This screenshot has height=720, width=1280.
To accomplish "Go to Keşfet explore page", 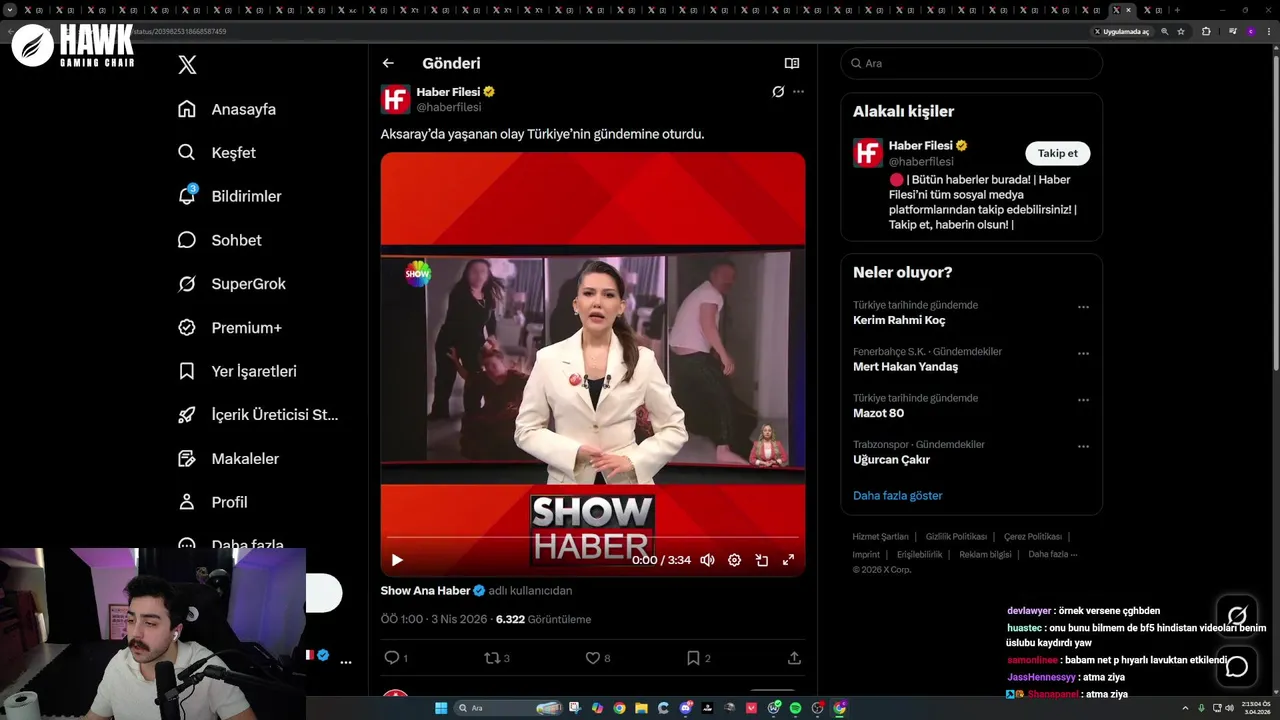I will (217, 153).
